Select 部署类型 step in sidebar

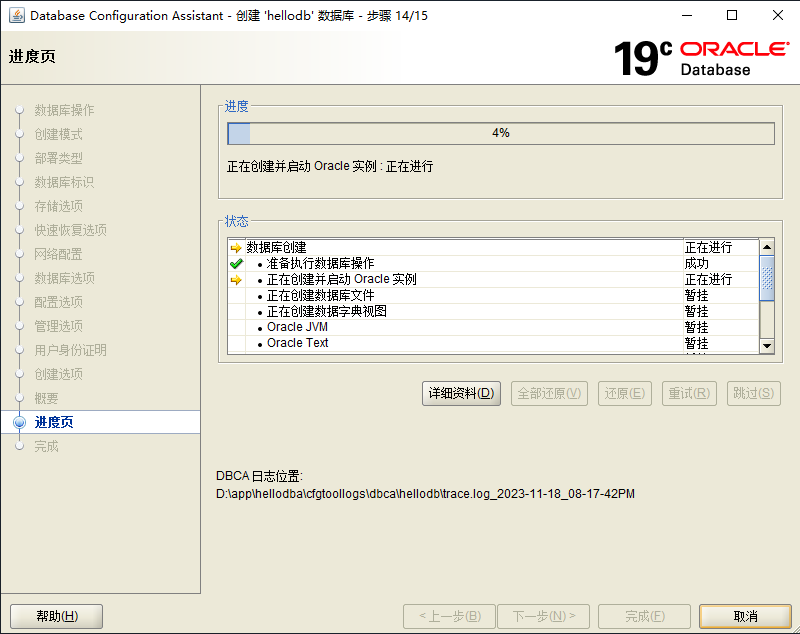coord(58,158)
